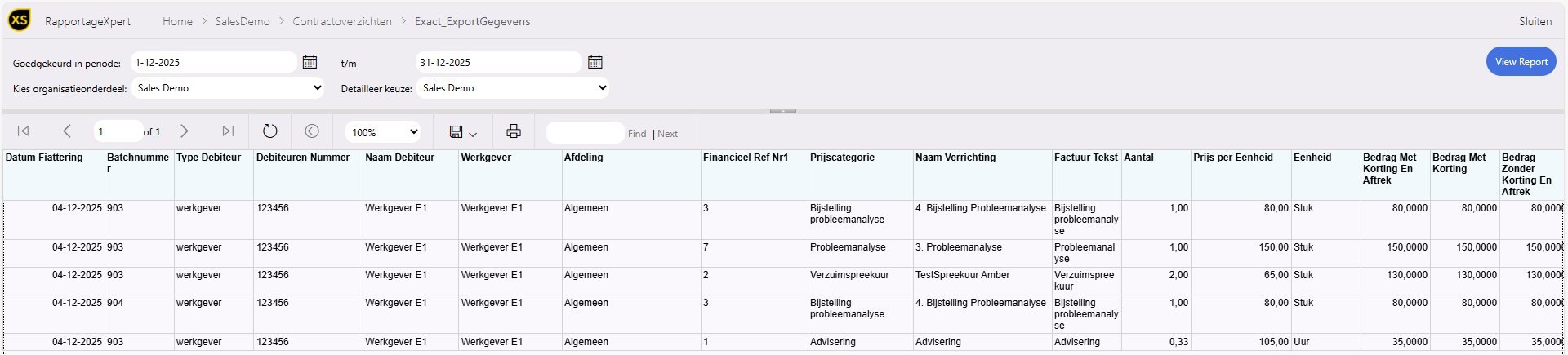
Task: Open the end date calendar picker
Action: click(x=595, y=62)
